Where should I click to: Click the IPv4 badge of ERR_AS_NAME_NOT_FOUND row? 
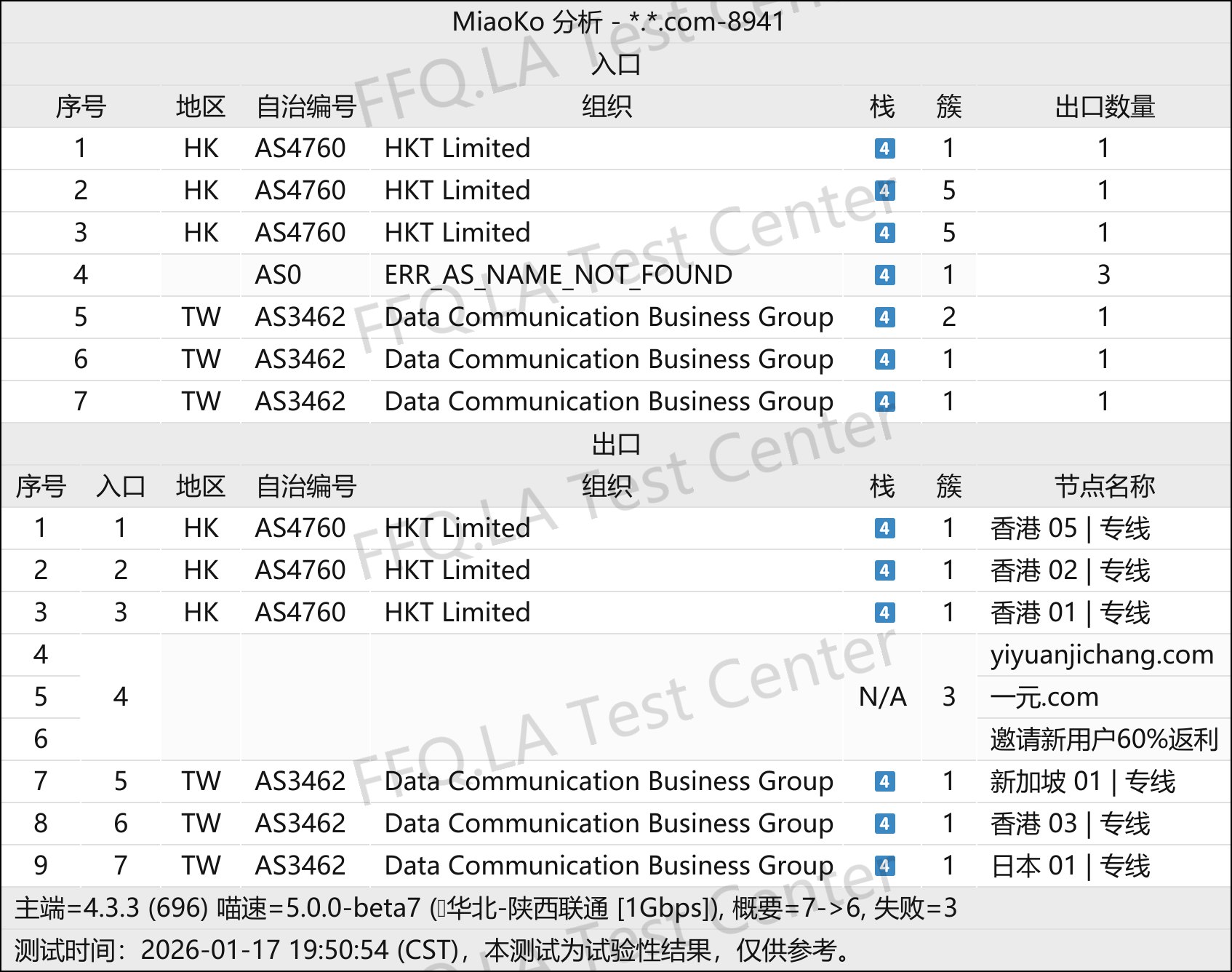click(884, 275)
